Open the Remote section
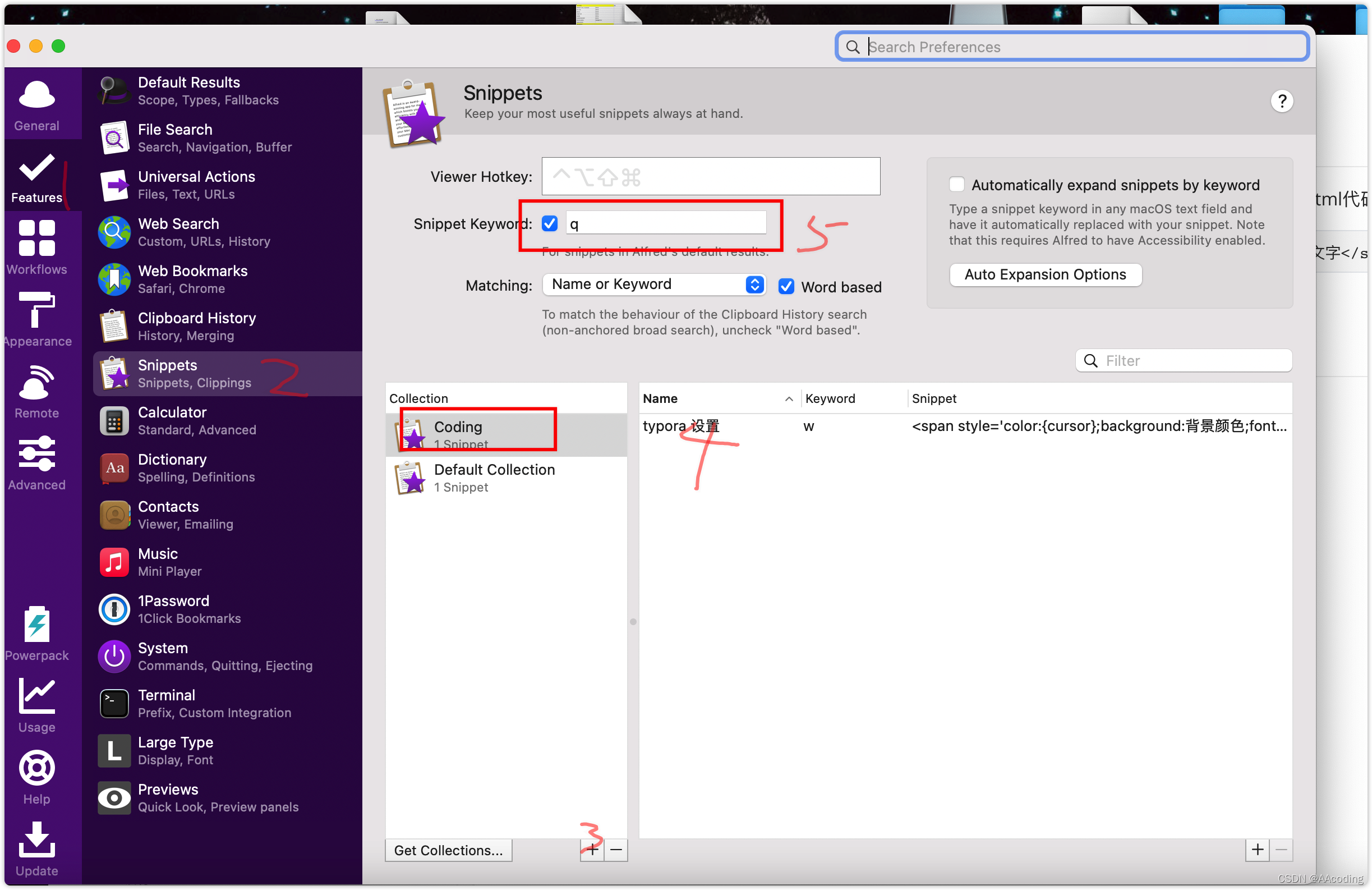Viewport: 1372px width, 890px height. point(36,391)
